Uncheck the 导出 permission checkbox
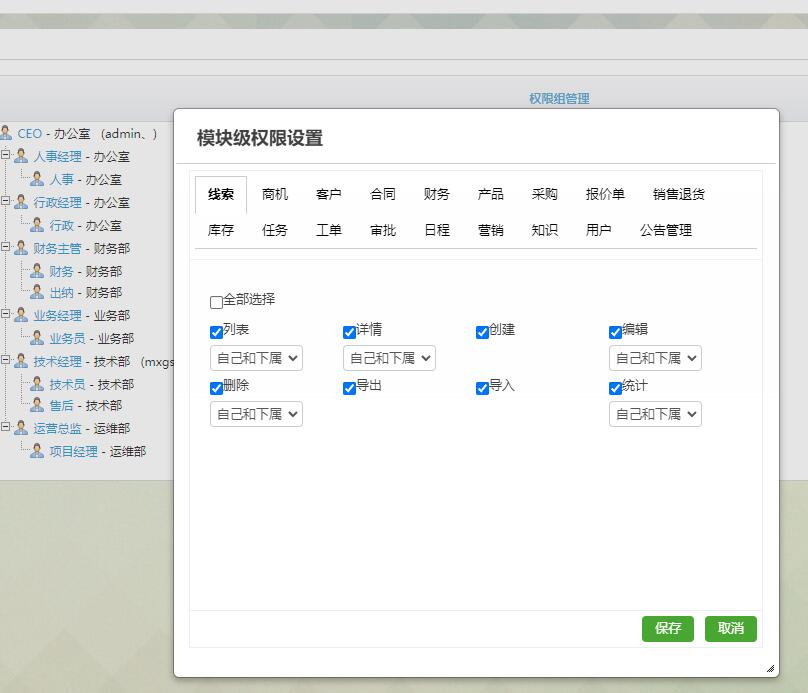This screenshot has width=808, height=693. click(x=350, y=388)
